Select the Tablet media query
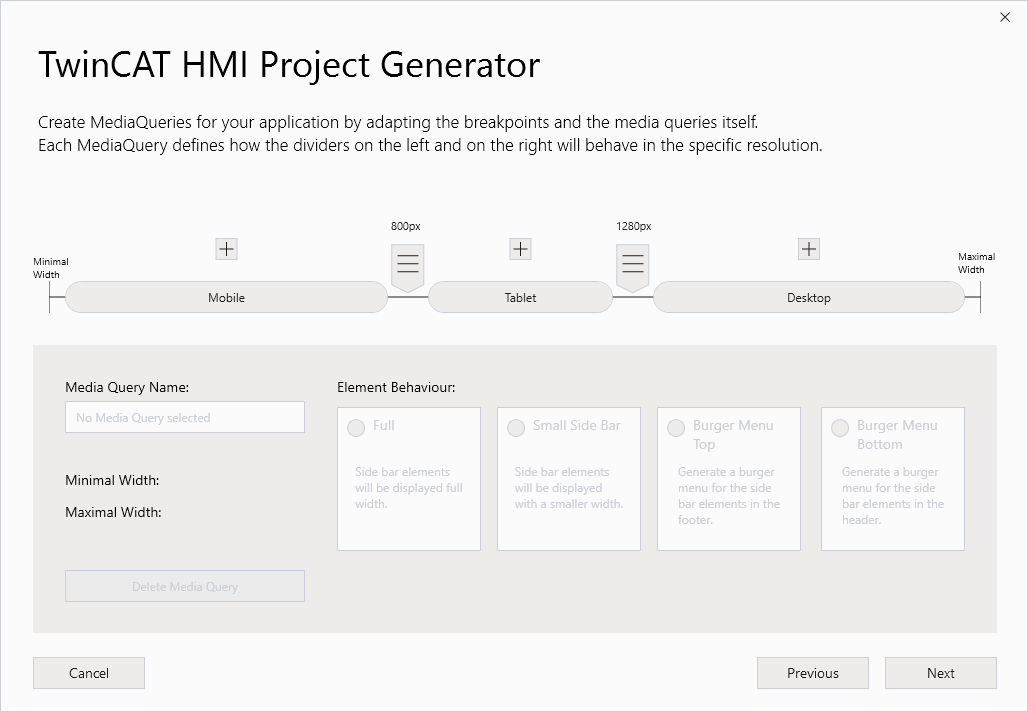Image resolution: width=1028 pixels, height=712 pixels. coord(520,297)
